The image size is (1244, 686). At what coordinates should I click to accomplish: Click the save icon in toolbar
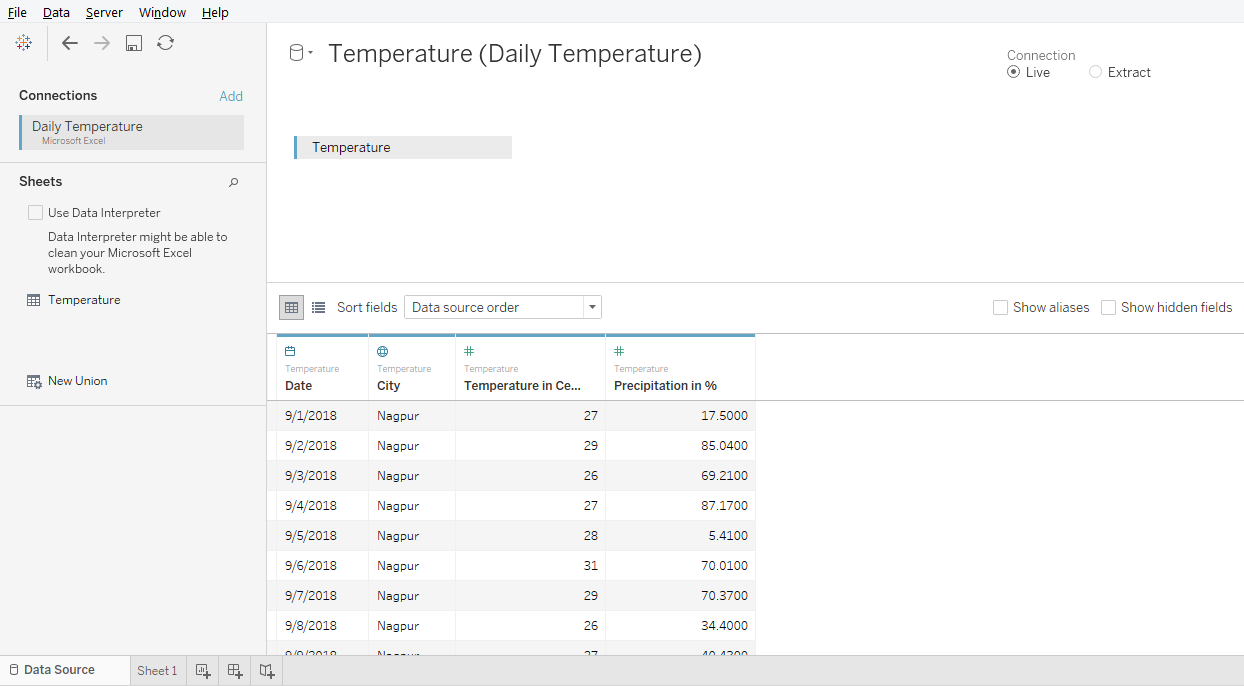pos(133,43)
